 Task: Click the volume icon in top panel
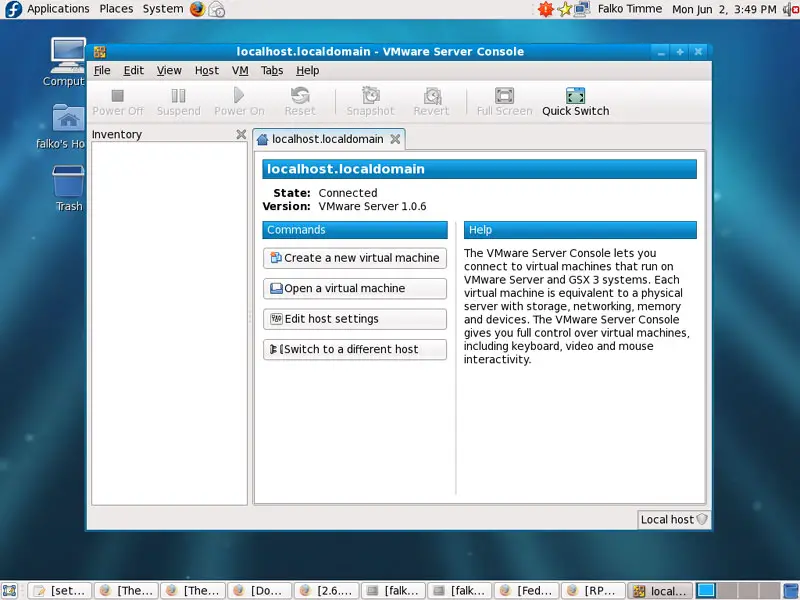791,9
